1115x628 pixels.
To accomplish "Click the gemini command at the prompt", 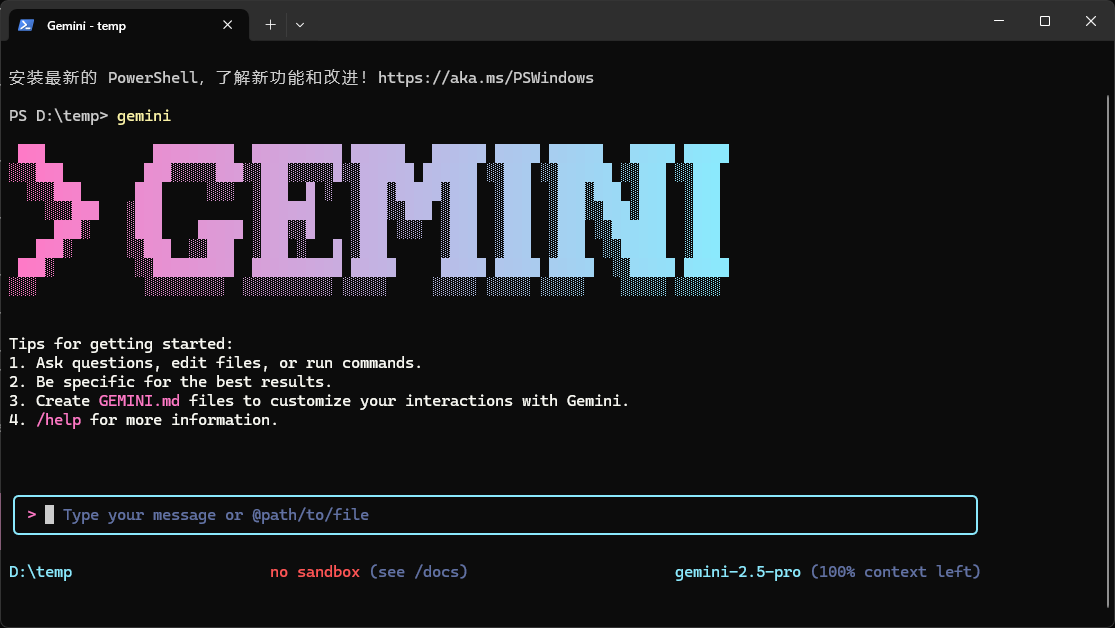I will [x=144, y=116].
